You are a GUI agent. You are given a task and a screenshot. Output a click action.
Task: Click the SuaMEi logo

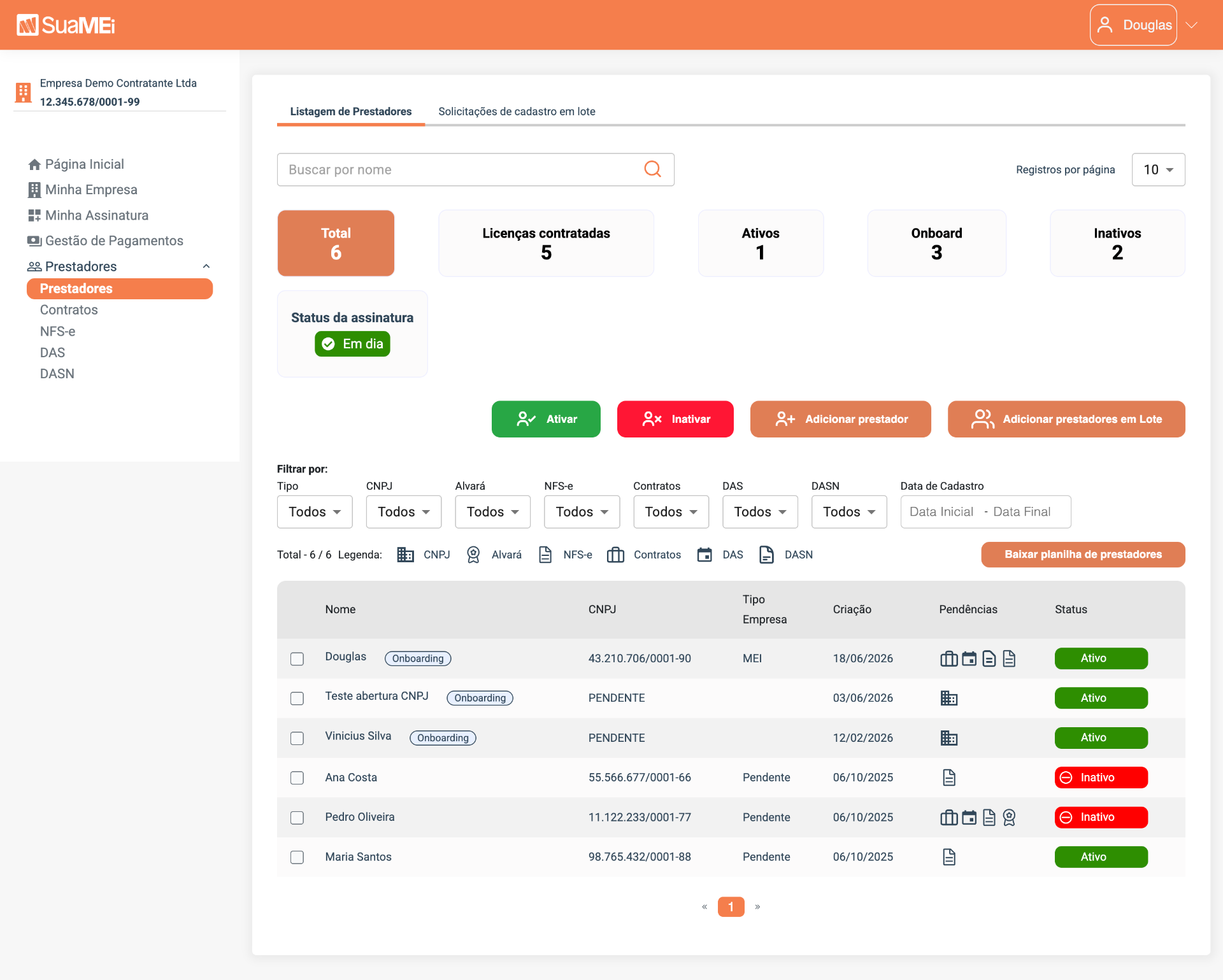click(x=66, y=25)
